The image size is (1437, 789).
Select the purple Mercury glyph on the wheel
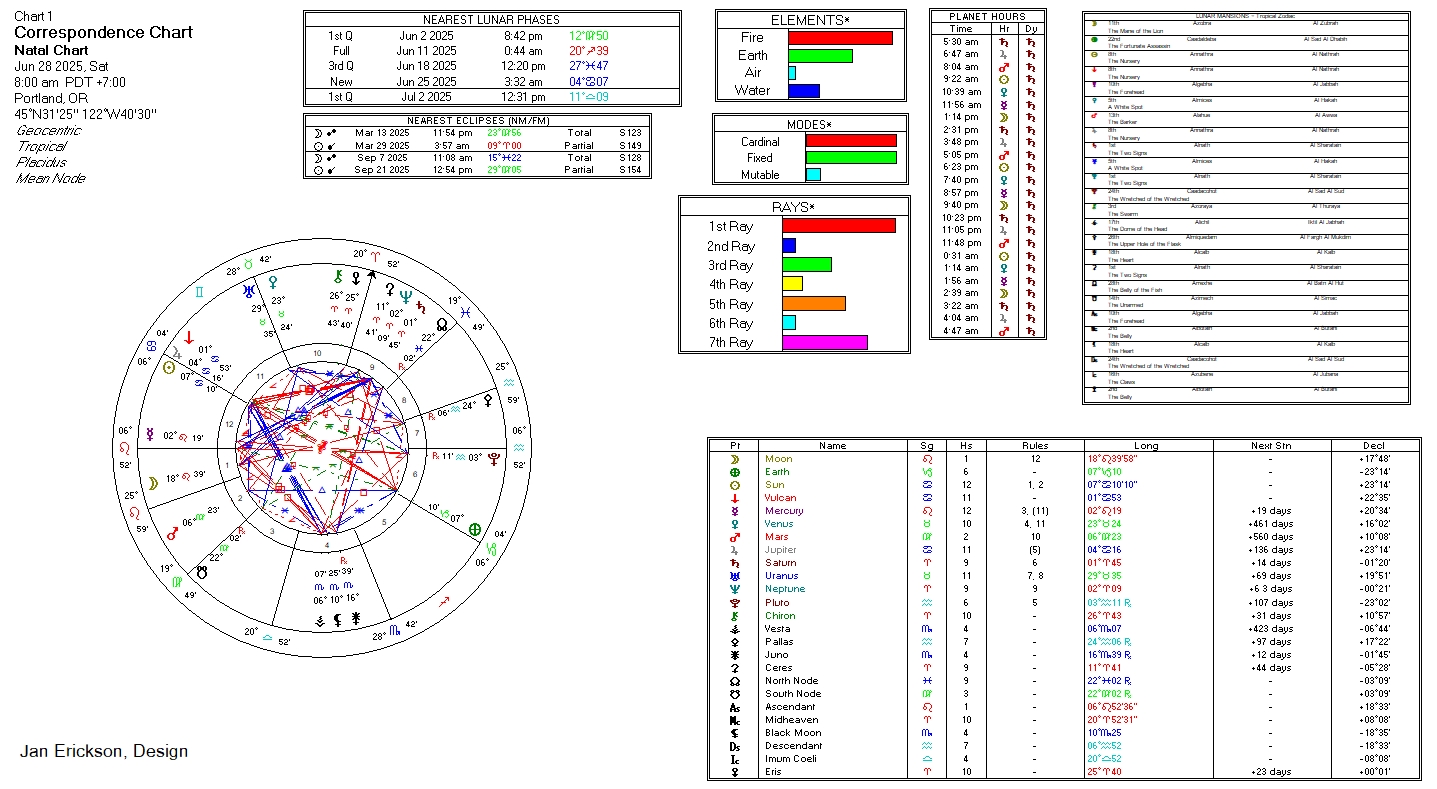tap(149, 434)
